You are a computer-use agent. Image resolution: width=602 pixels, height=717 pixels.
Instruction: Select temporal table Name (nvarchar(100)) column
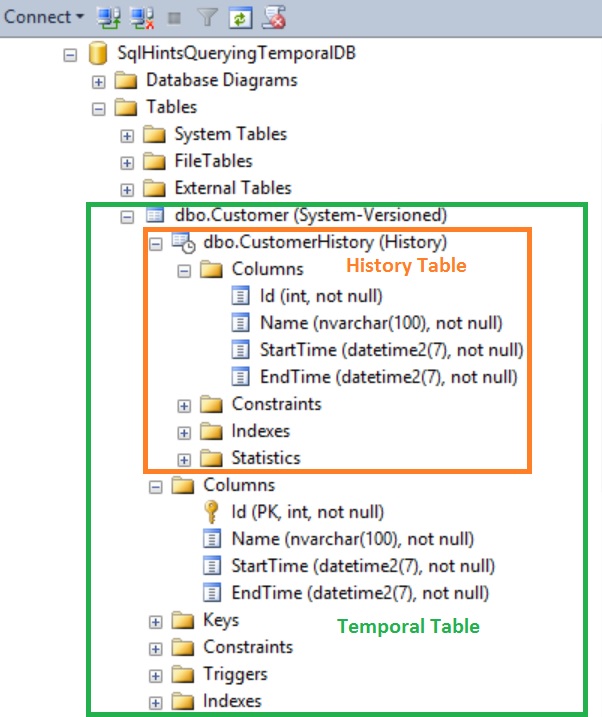click(352, 539)
